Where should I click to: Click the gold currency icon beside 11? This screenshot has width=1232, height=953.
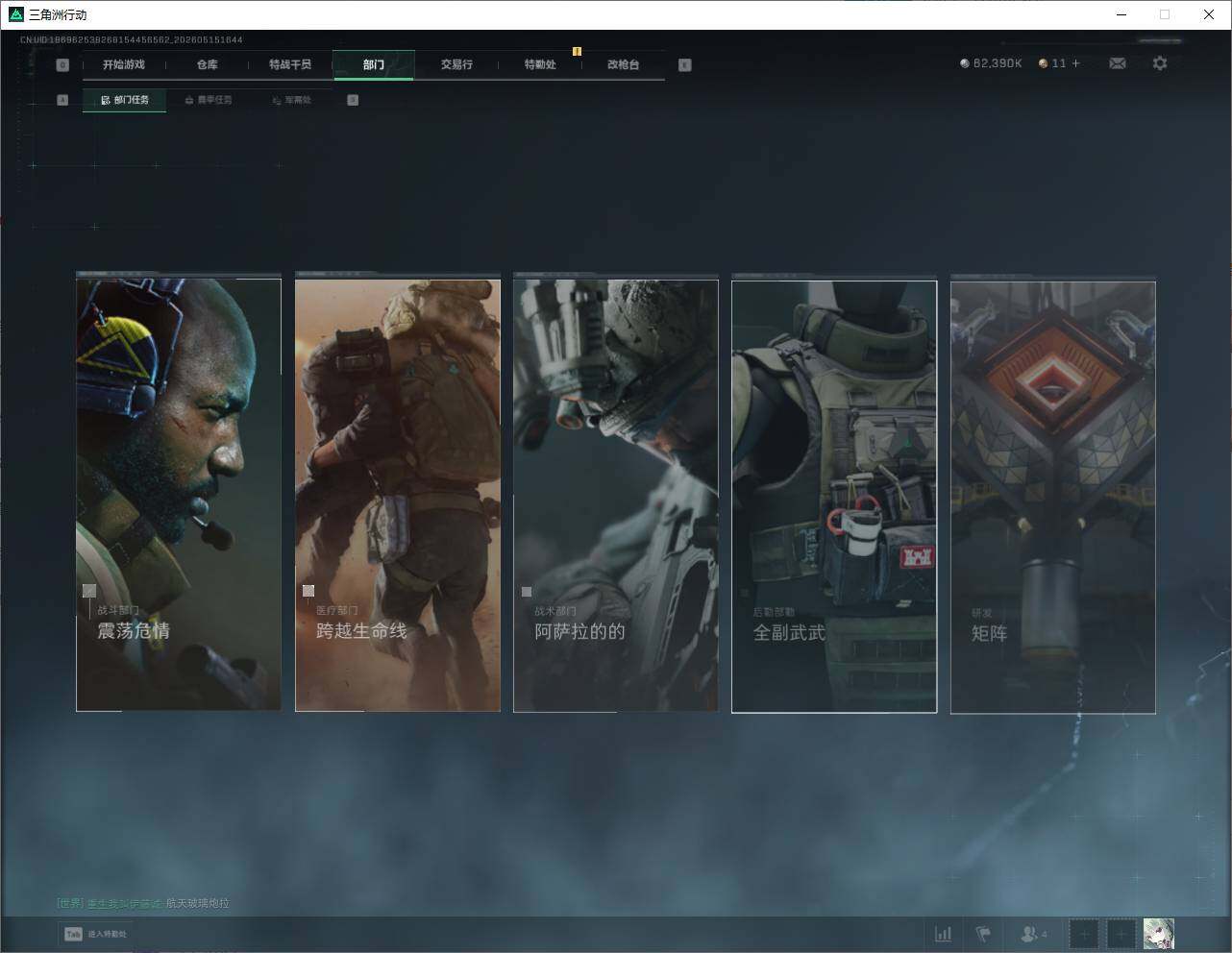click(1044, 63)
